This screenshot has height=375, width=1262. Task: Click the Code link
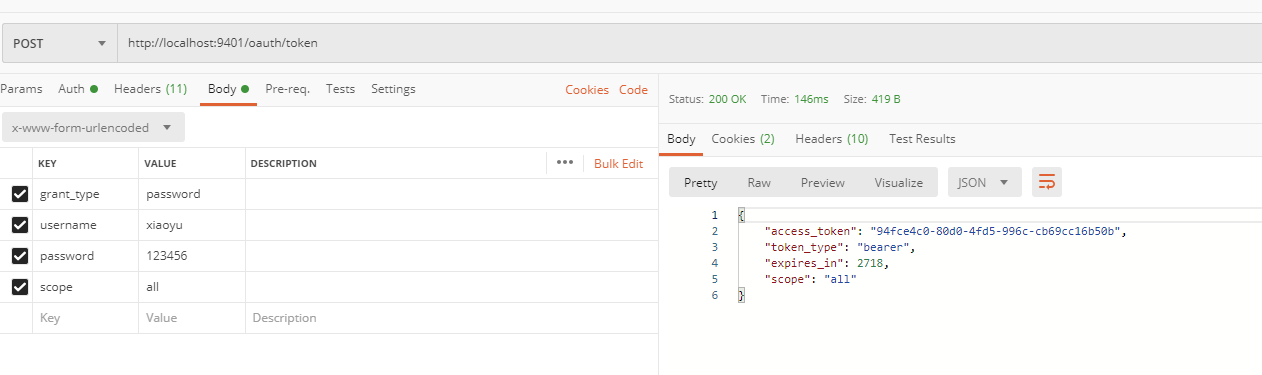point(633,90)
